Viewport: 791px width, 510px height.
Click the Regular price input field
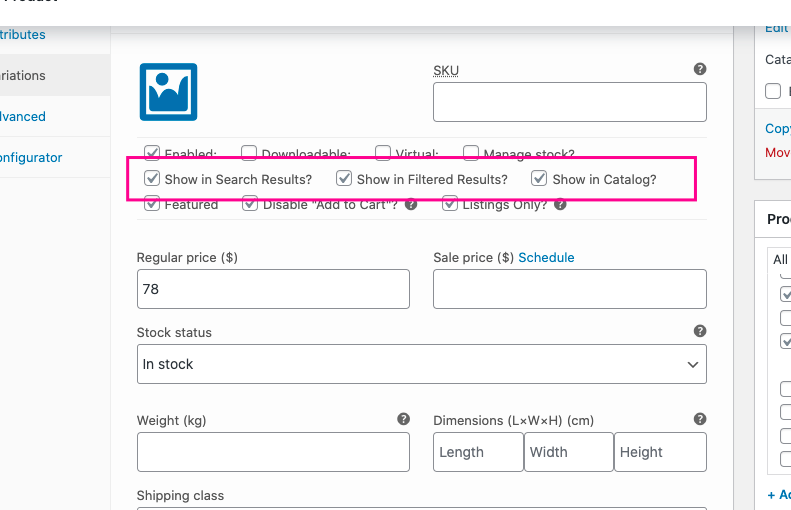point(273,289)
